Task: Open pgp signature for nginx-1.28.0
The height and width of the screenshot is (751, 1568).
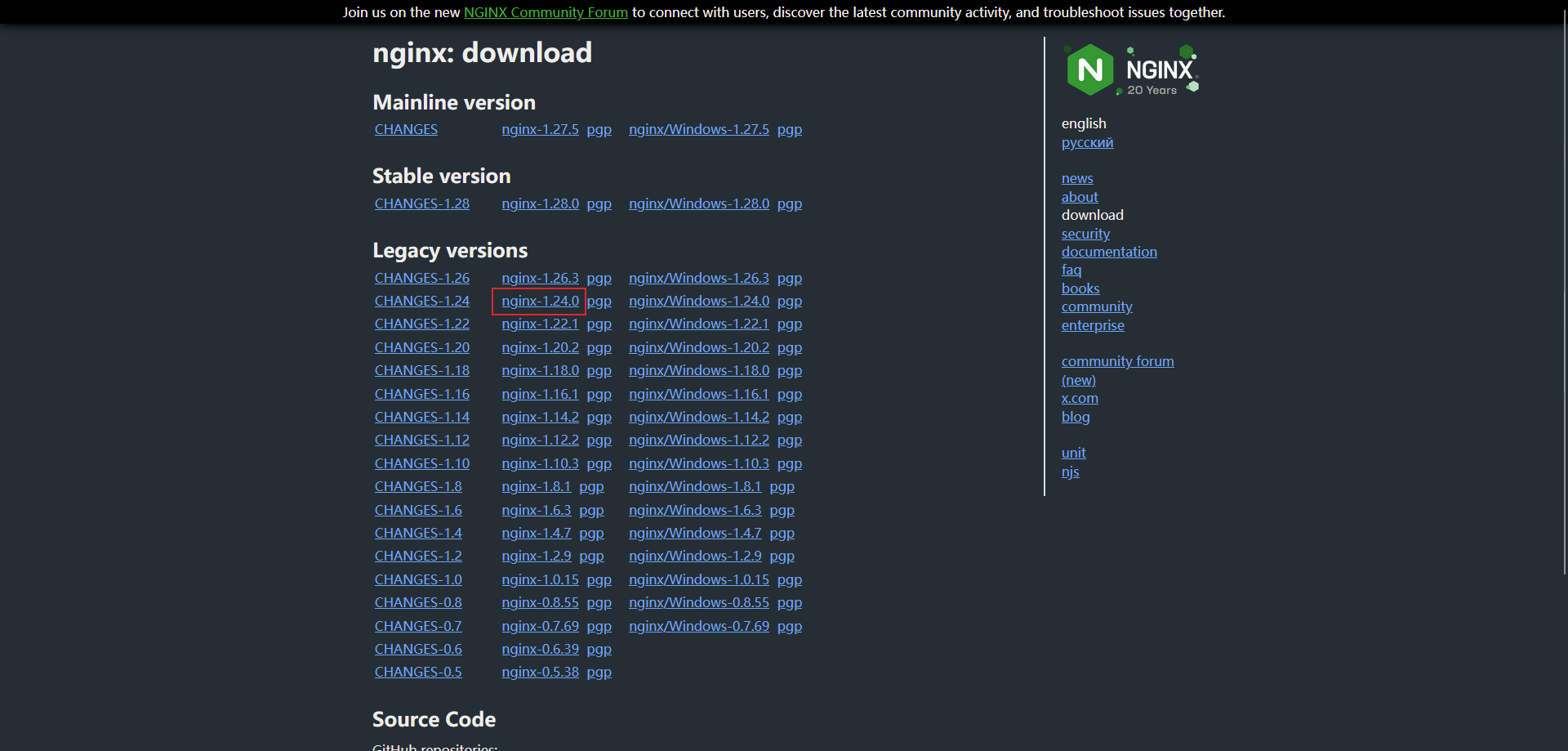Action: (599, 203)
